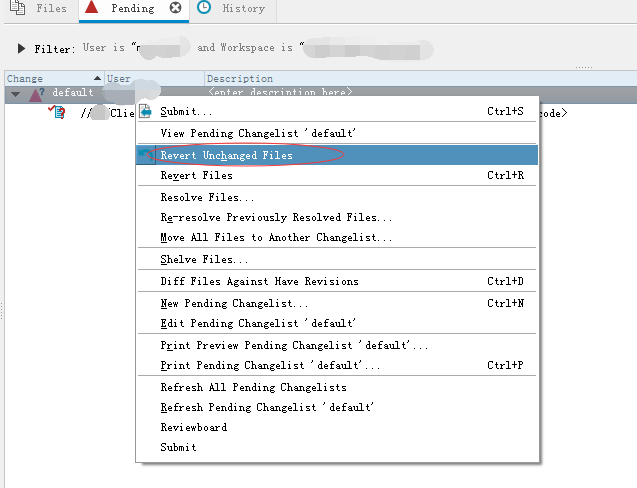Click the Submit icon in context menu
The height and width of the screenshot is (488, 637).
[x=146, y=111]
